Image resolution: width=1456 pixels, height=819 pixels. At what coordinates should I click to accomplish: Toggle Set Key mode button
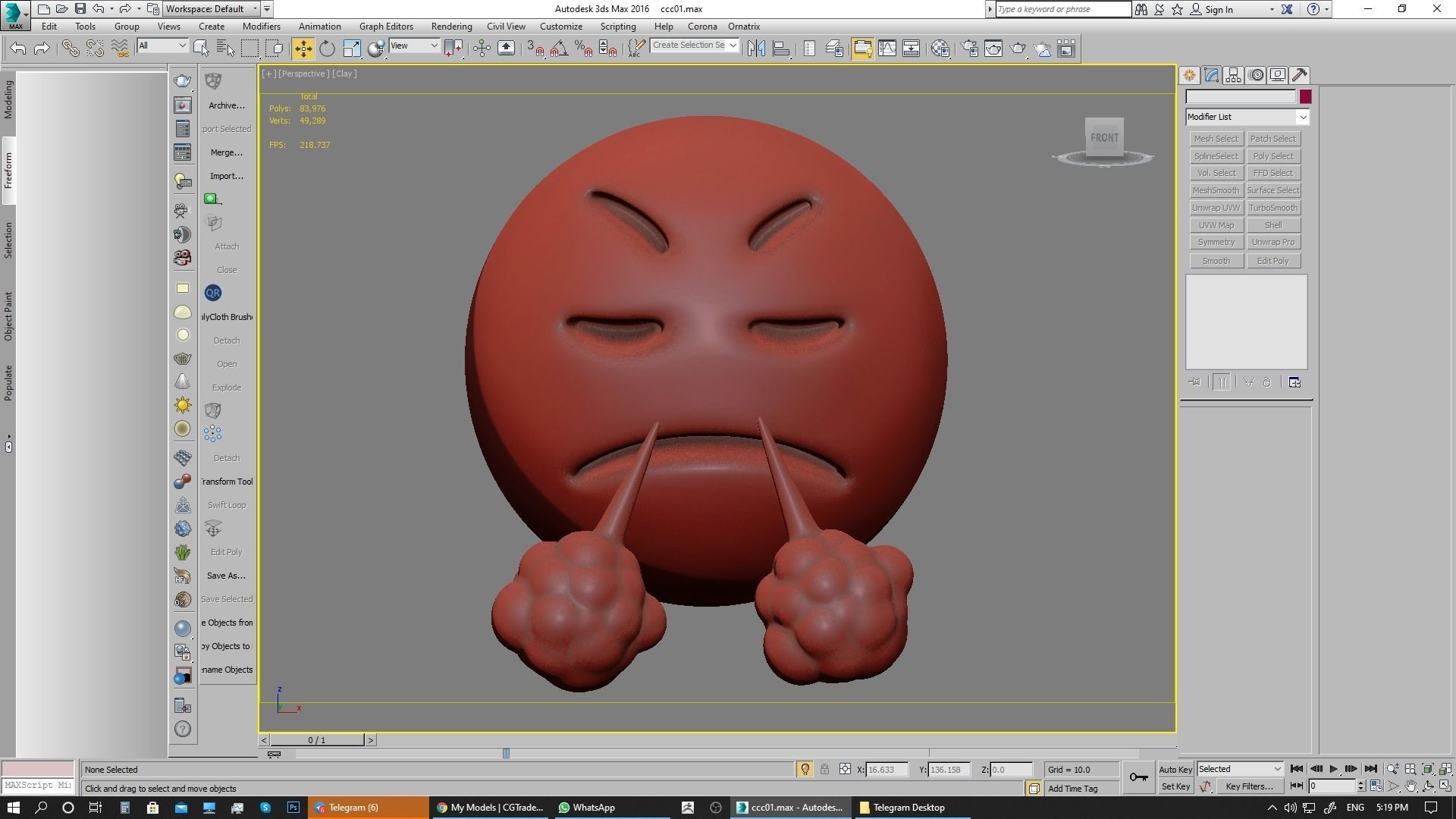(x=1175, y=786)
